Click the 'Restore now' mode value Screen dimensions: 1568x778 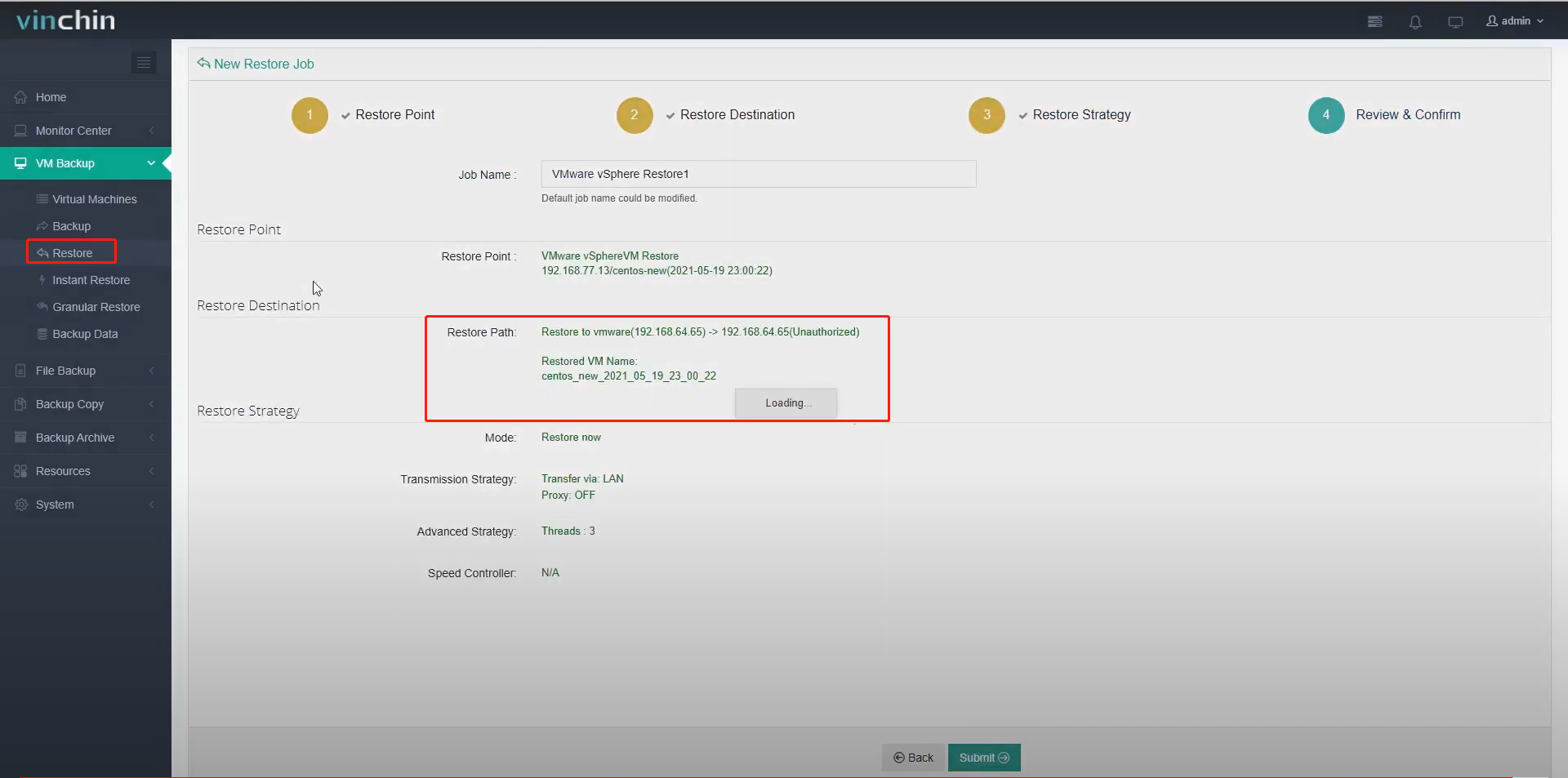click(571, 438)
